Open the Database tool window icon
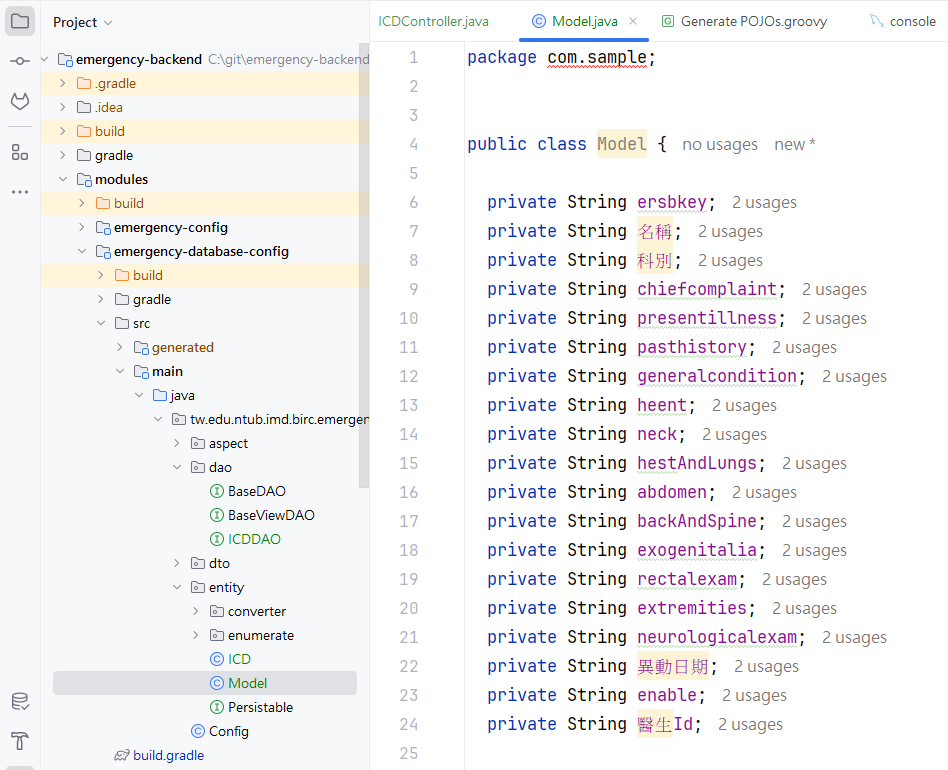This screenshot has width=948, height=770. (x=20, y=702)
